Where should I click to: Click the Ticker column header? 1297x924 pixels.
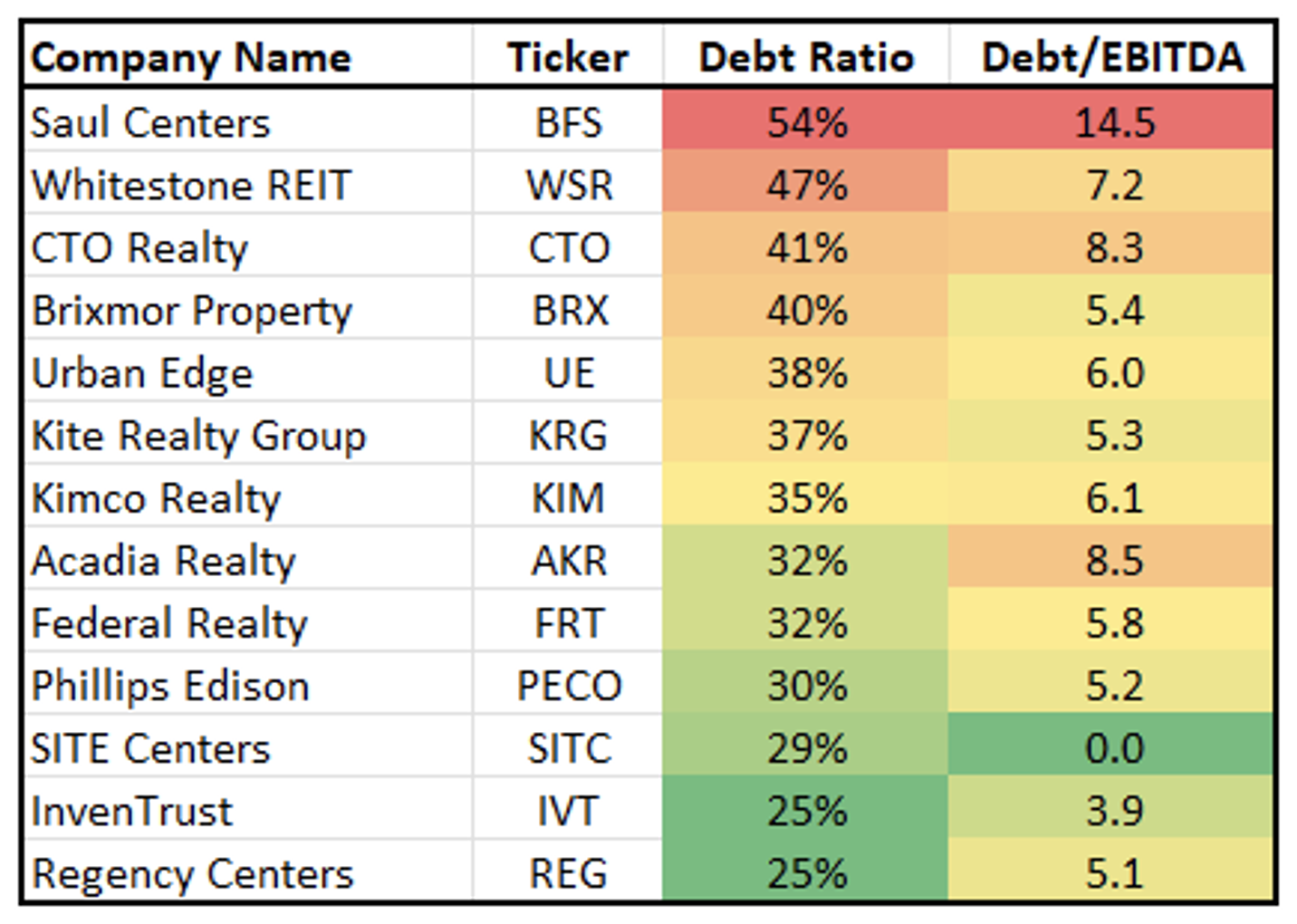pos(568,58)
